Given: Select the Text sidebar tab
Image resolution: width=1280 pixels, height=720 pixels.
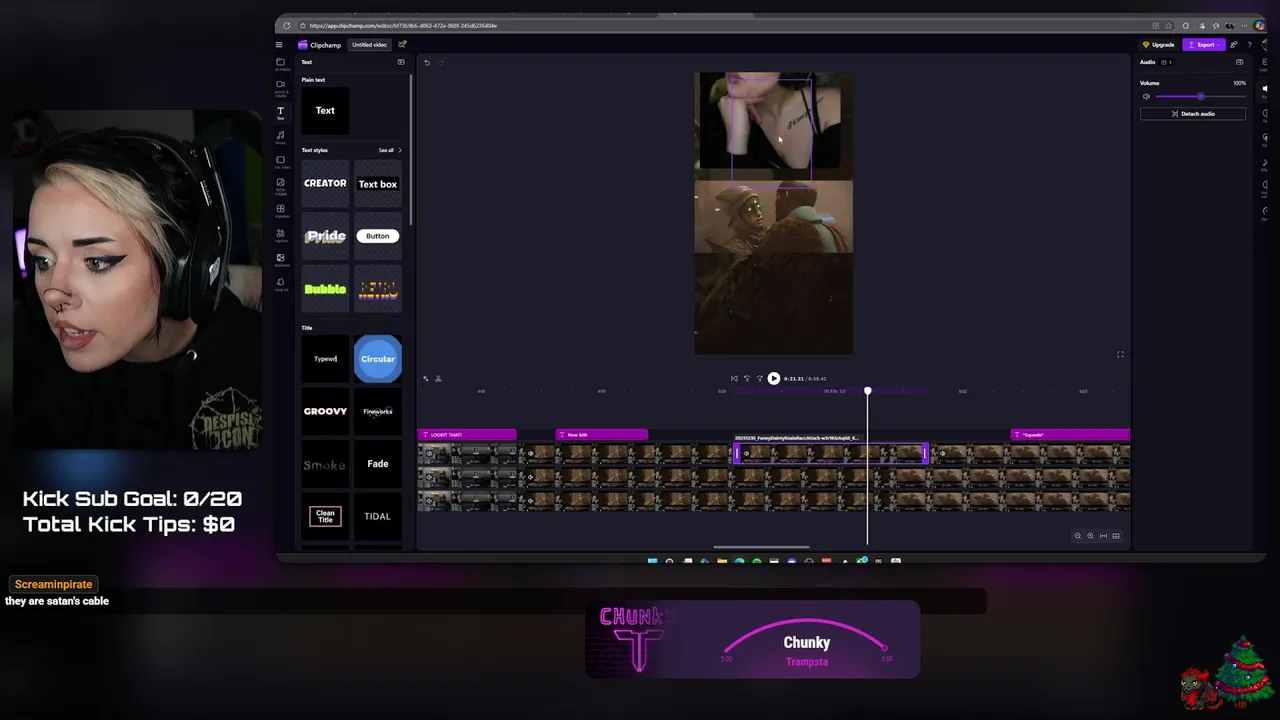Looking at the screenshot, I should click(281, 113).
